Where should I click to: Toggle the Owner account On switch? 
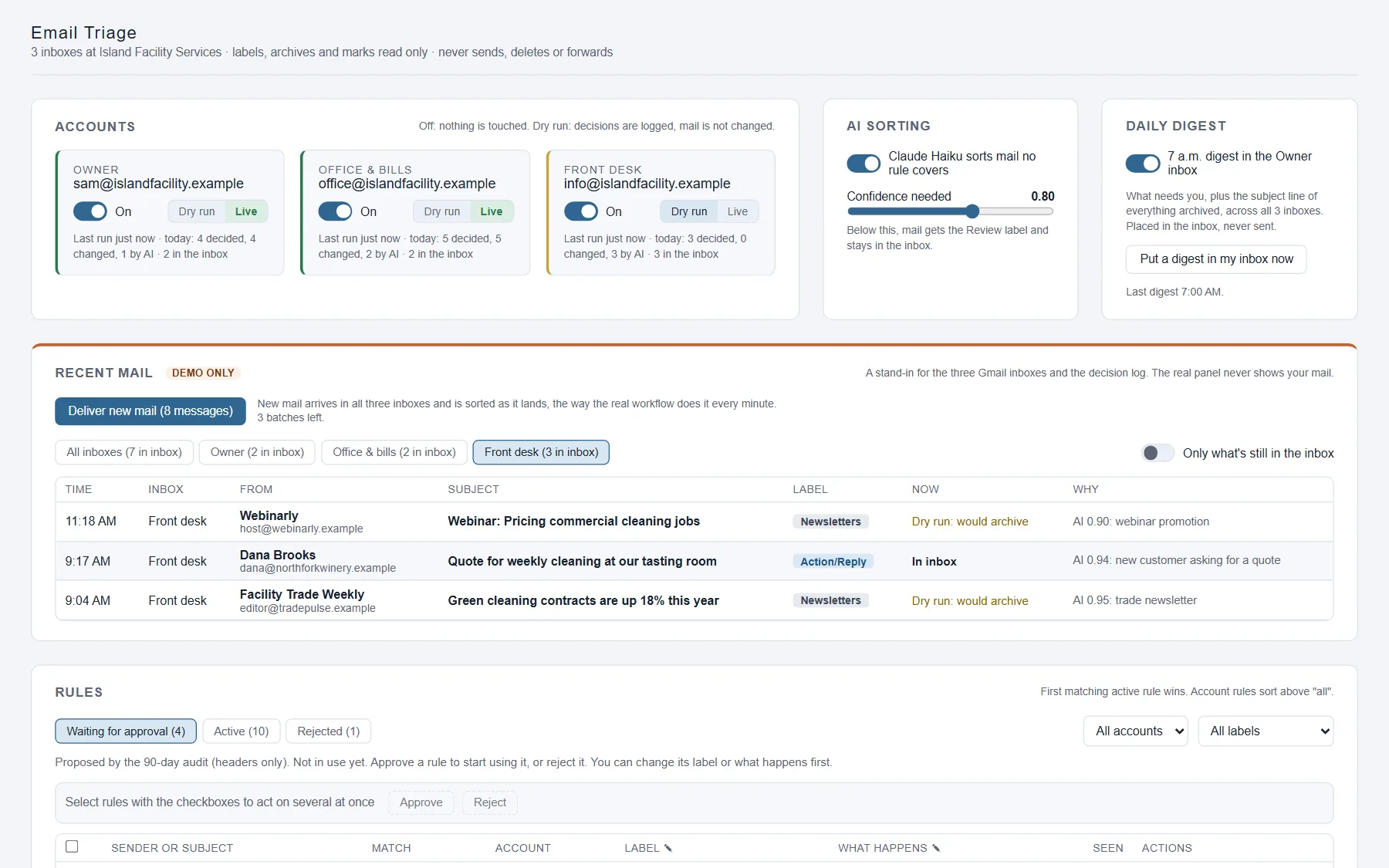tap(90, 211)
